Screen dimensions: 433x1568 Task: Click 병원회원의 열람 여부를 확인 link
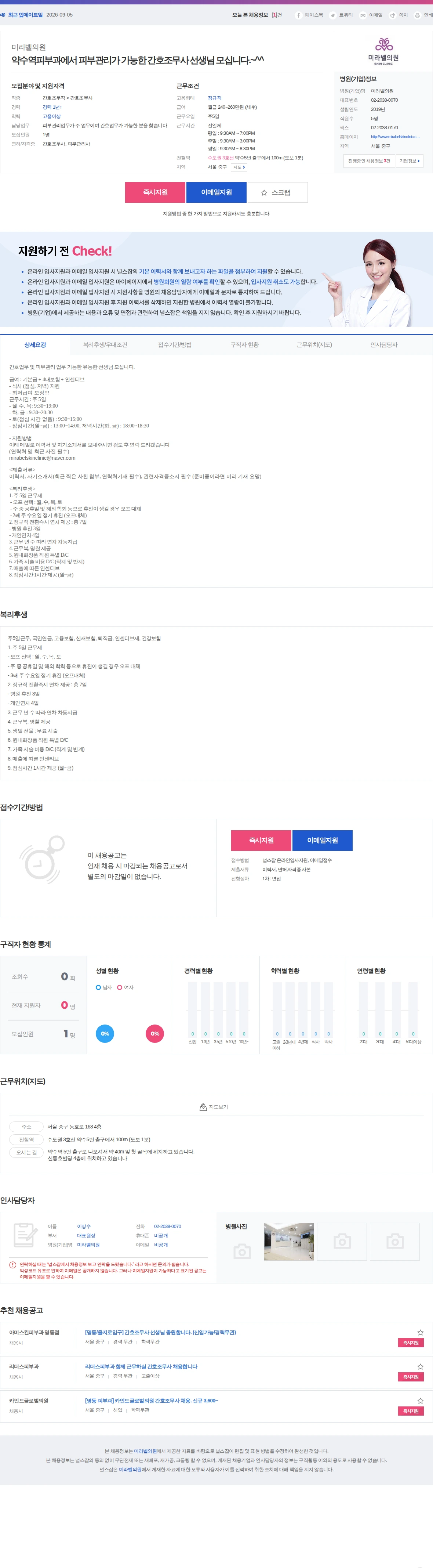click(187, 282)
